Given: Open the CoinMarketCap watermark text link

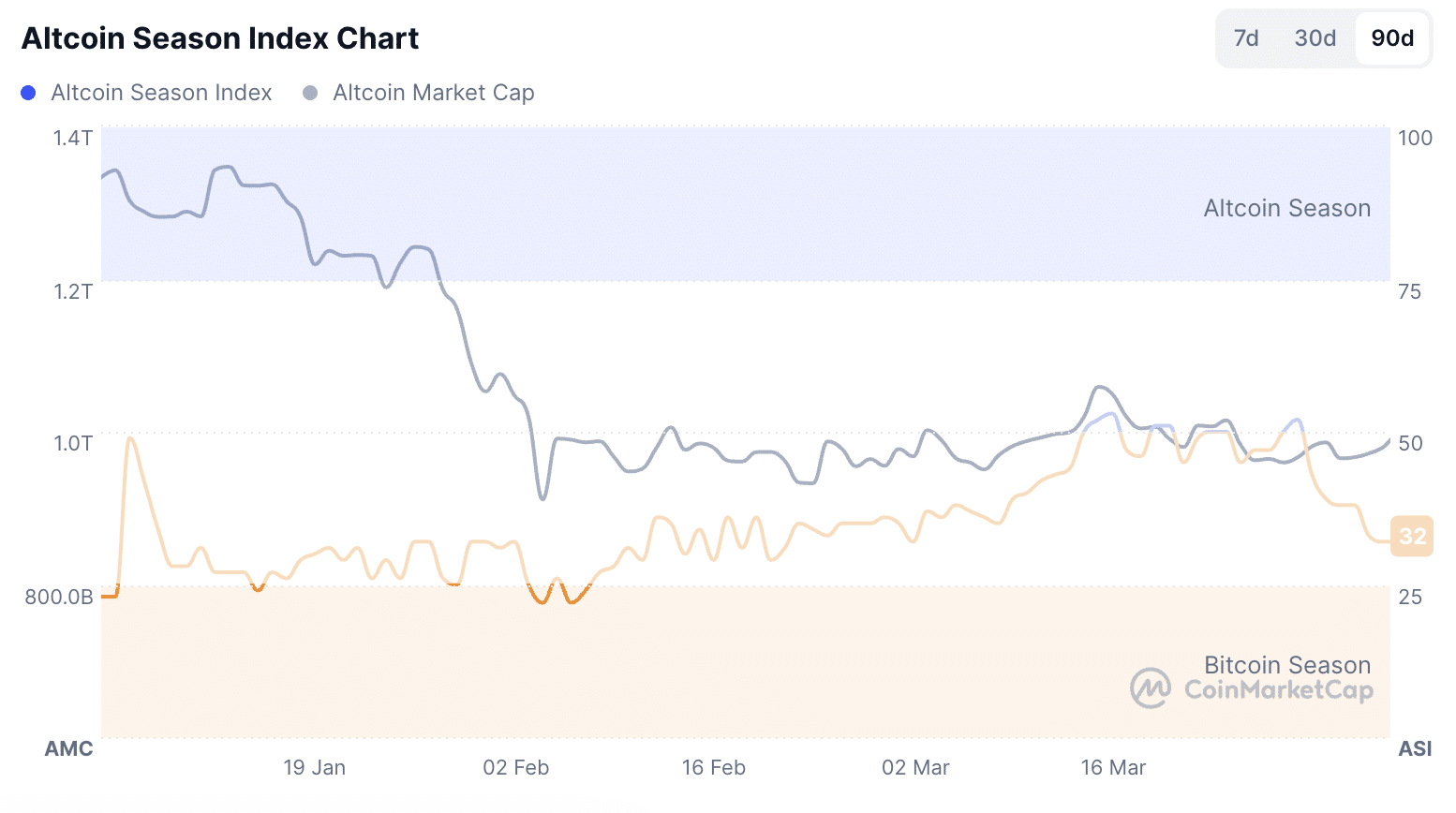Looking at the screenshot, I should coord(1278,690).
